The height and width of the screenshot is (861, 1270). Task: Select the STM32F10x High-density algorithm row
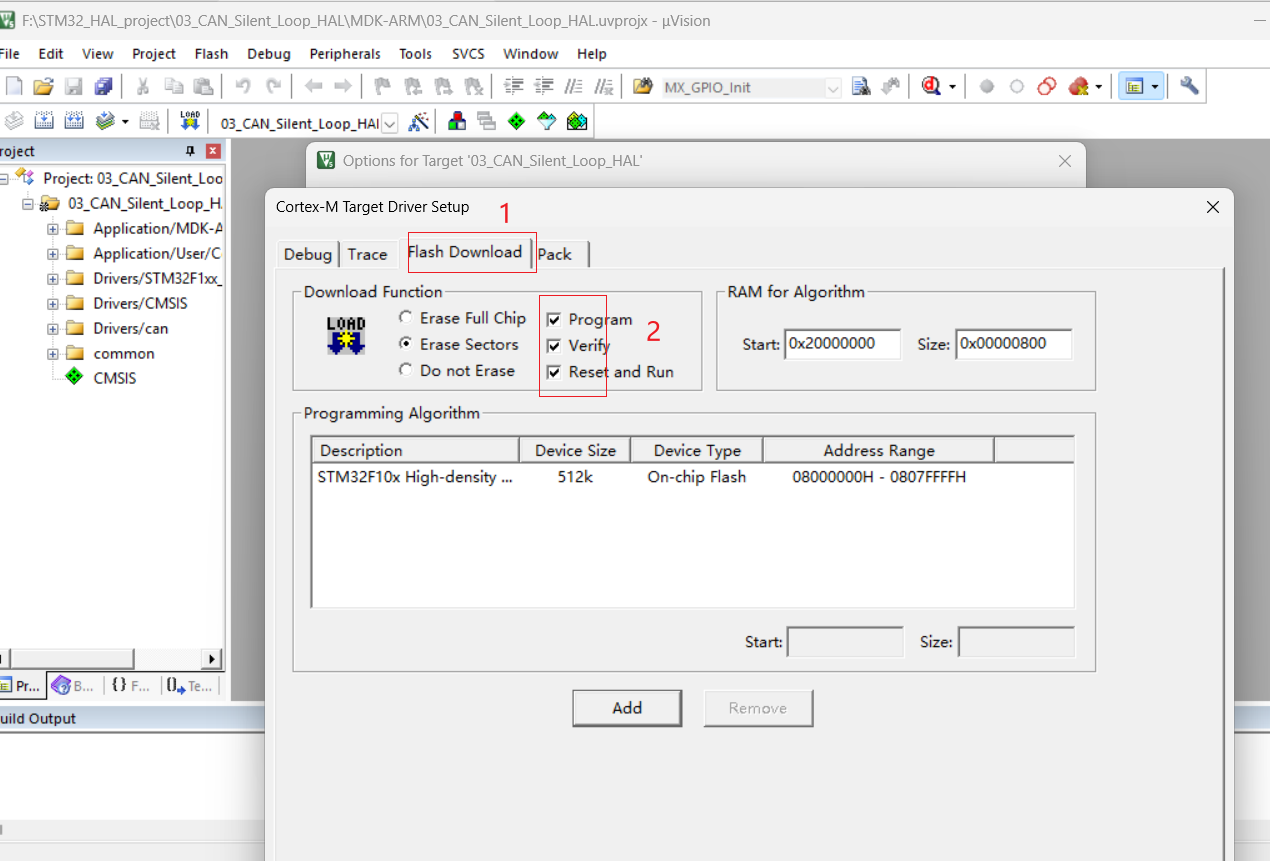click(x=692, y=477)
